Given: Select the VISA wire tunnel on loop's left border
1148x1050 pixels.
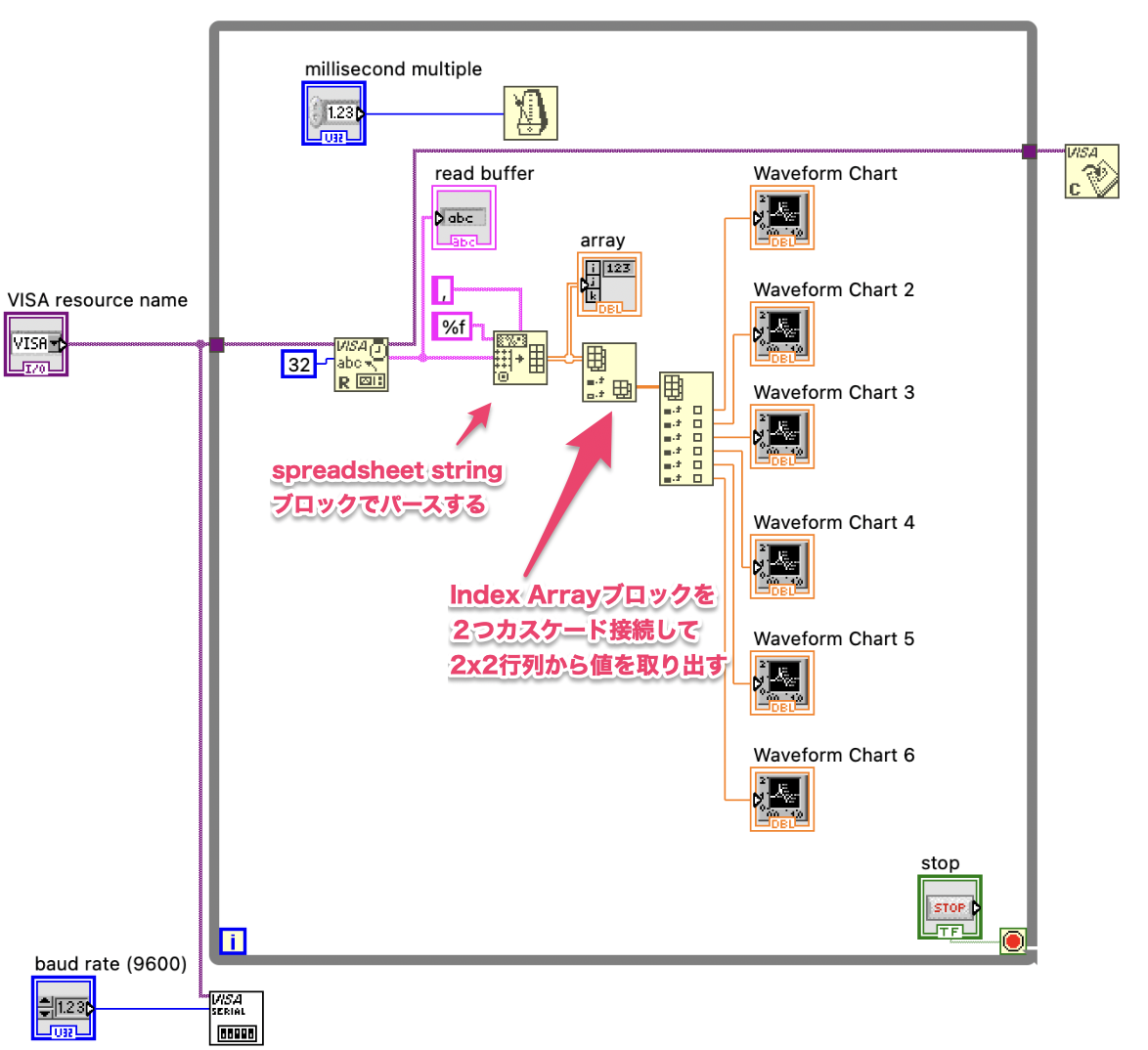Looking at the screenshot, I should pos(217,345).
